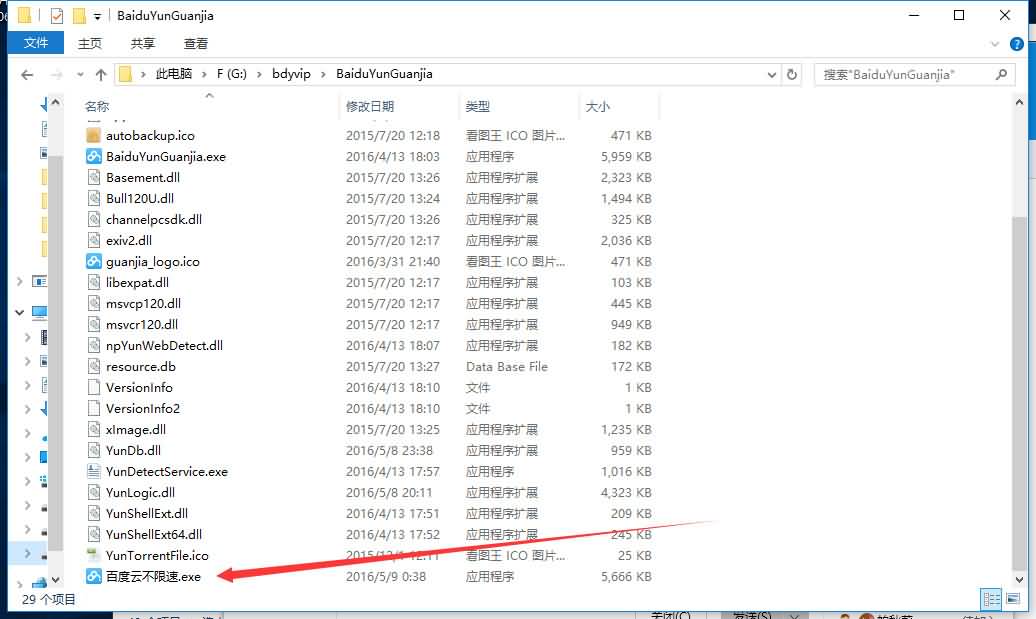1036x619 pixels.
Task: Select the VersionInfo2 file icon
Action: click(94, 408)
